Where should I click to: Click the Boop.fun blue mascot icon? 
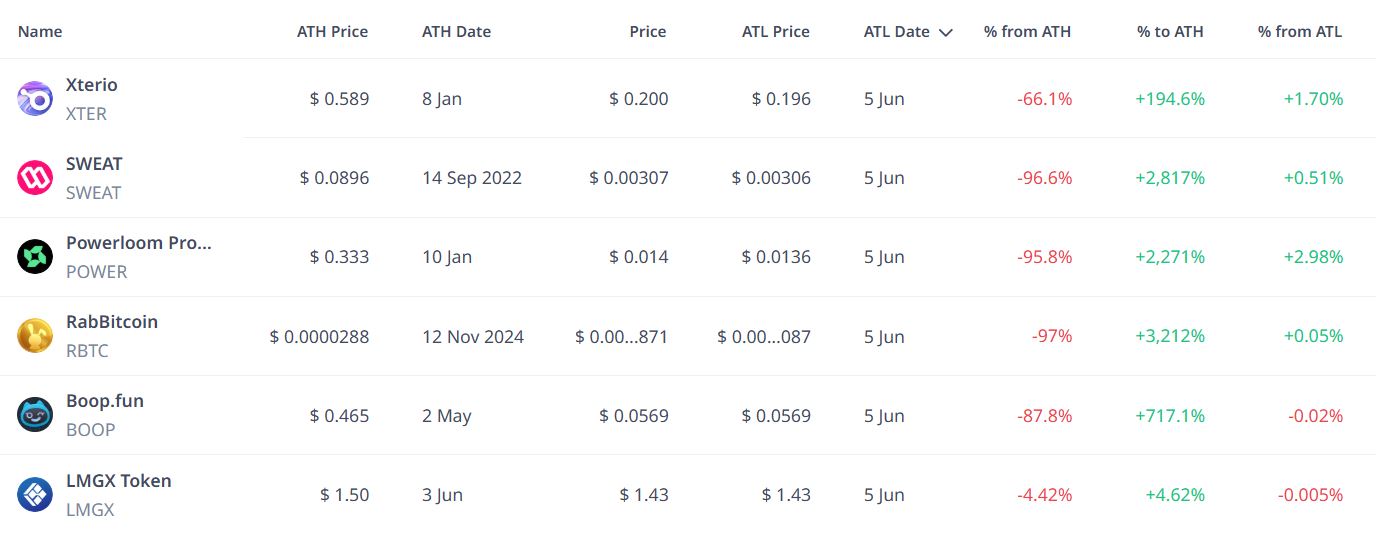pos(35,415)
